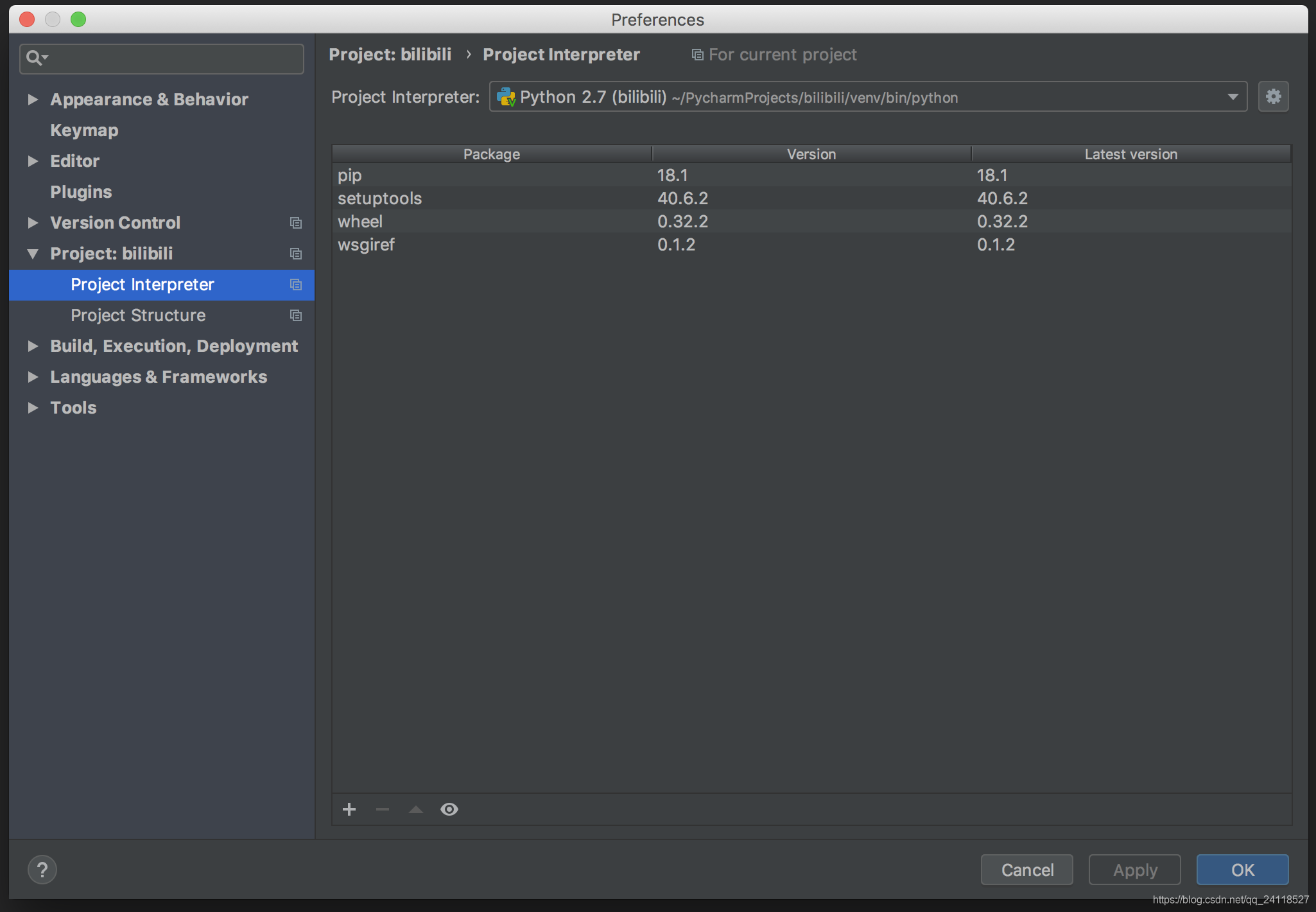
Task: Click the Python interpreter icon
Action: pyautogui.click(x=506, y=97)
